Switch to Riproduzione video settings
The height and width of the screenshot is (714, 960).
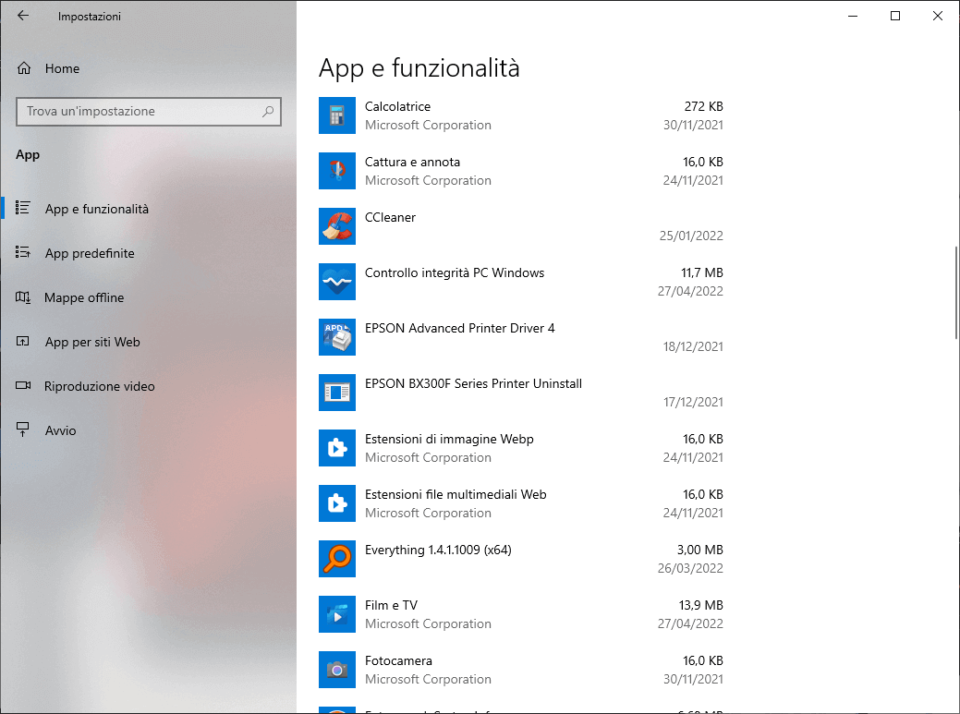[x=149, y=386]
